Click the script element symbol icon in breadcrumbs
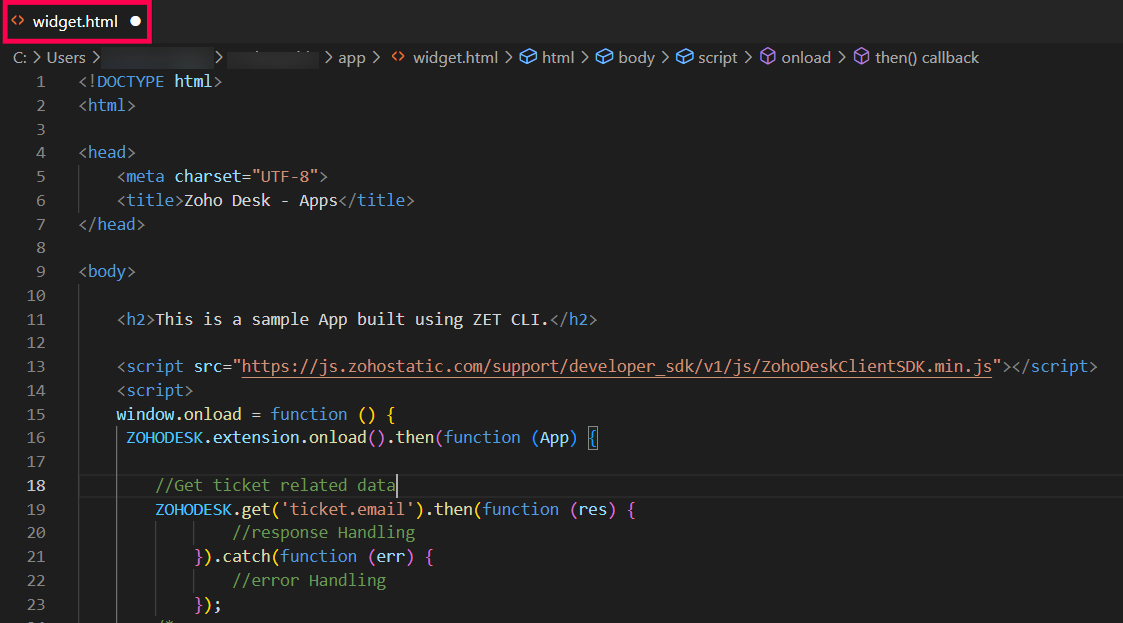Viewport: 1123px width, 623px height. point(684,58)
